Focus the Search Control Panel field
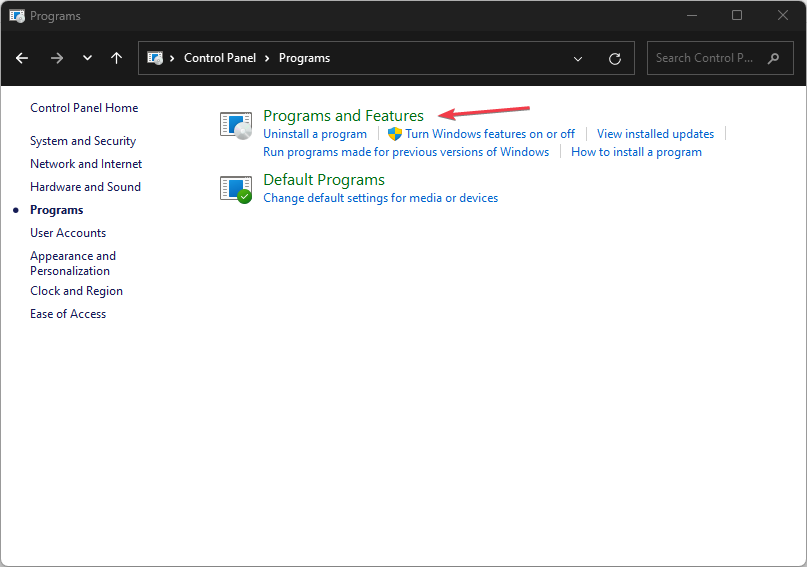 point(720,58)
